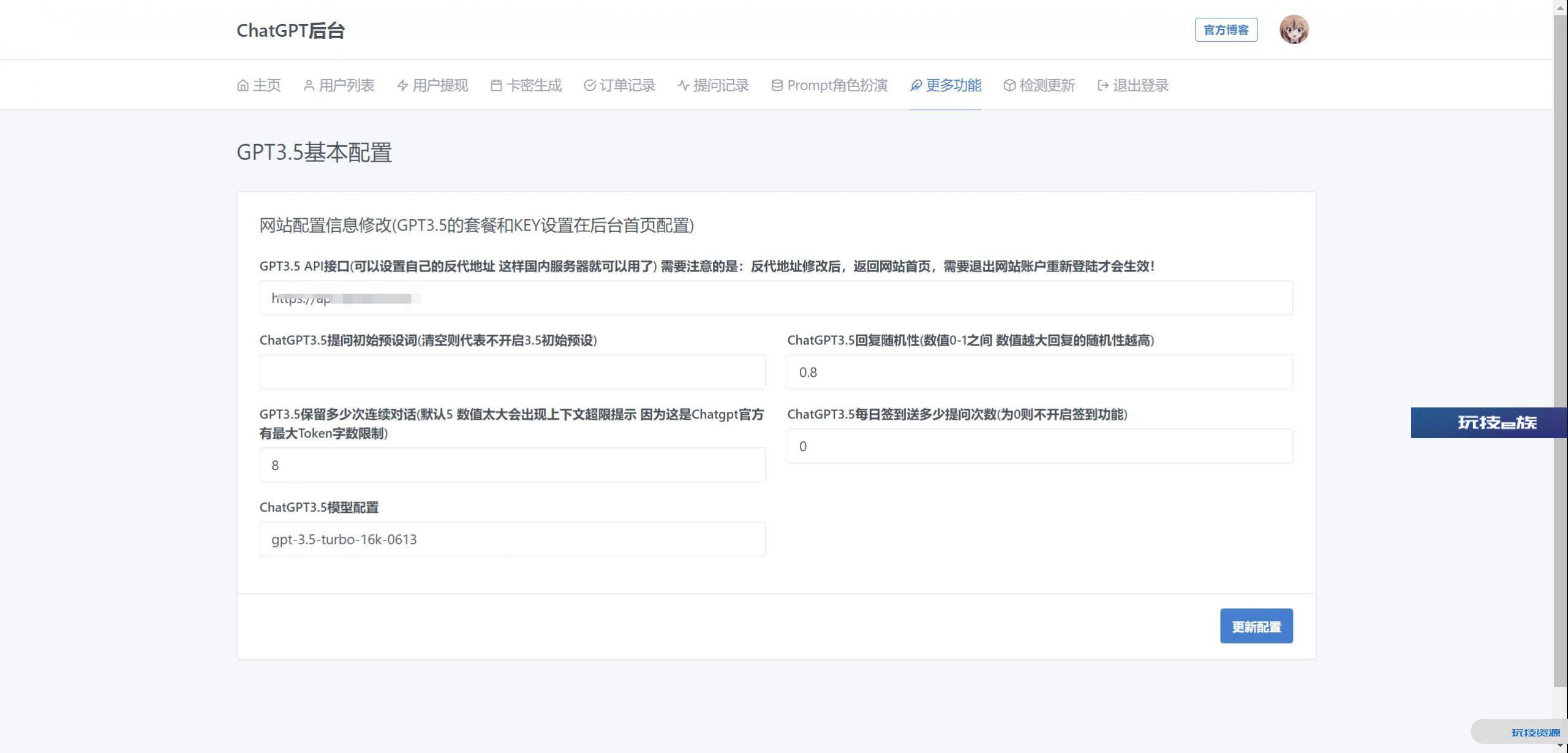The height and width of the screenshot is (753, 1568).
Task: Click the person icon beside 用户列表
Action: (x=309, y=85)
